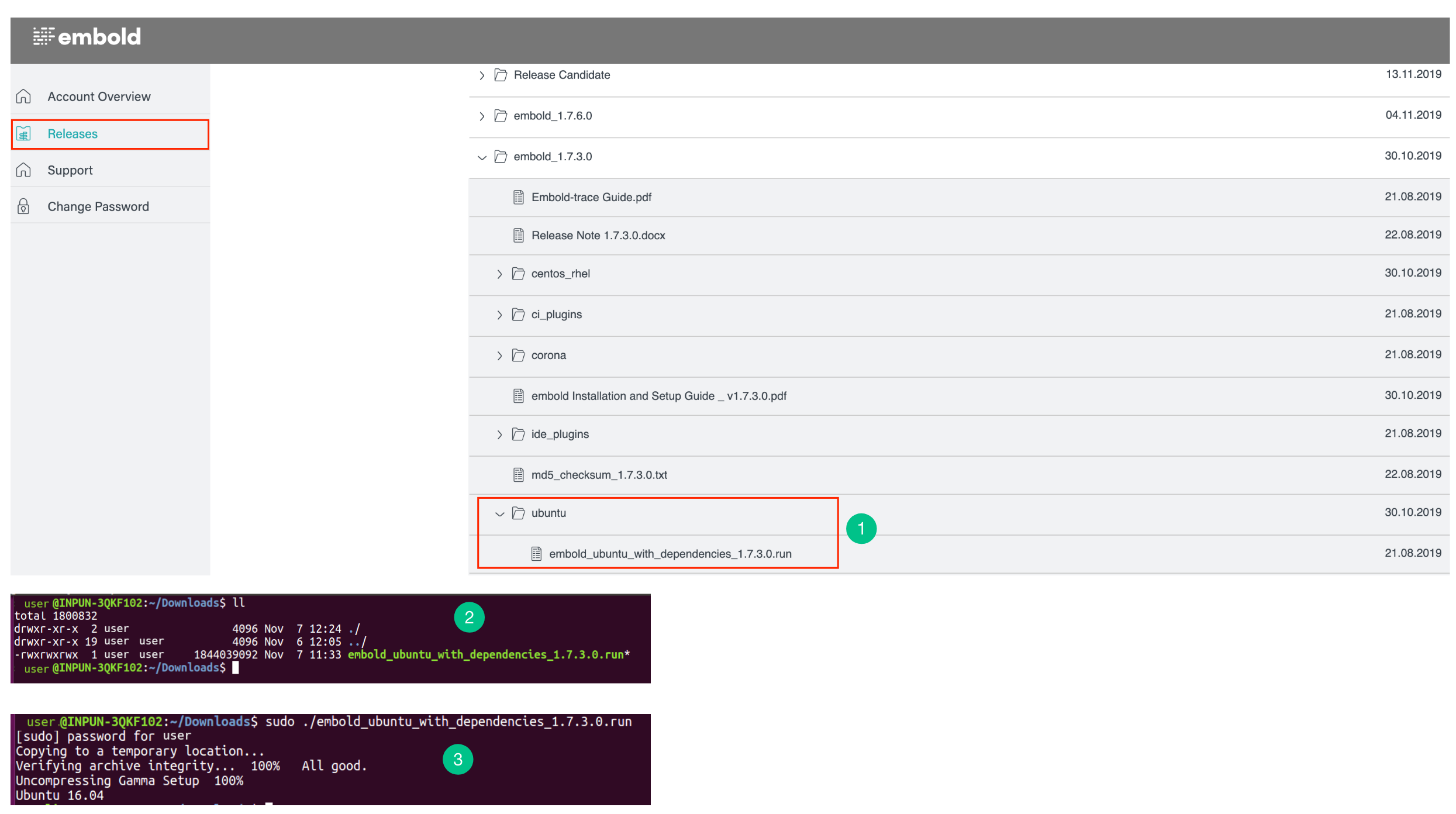Click the embold logo in the header

point(87,37)
